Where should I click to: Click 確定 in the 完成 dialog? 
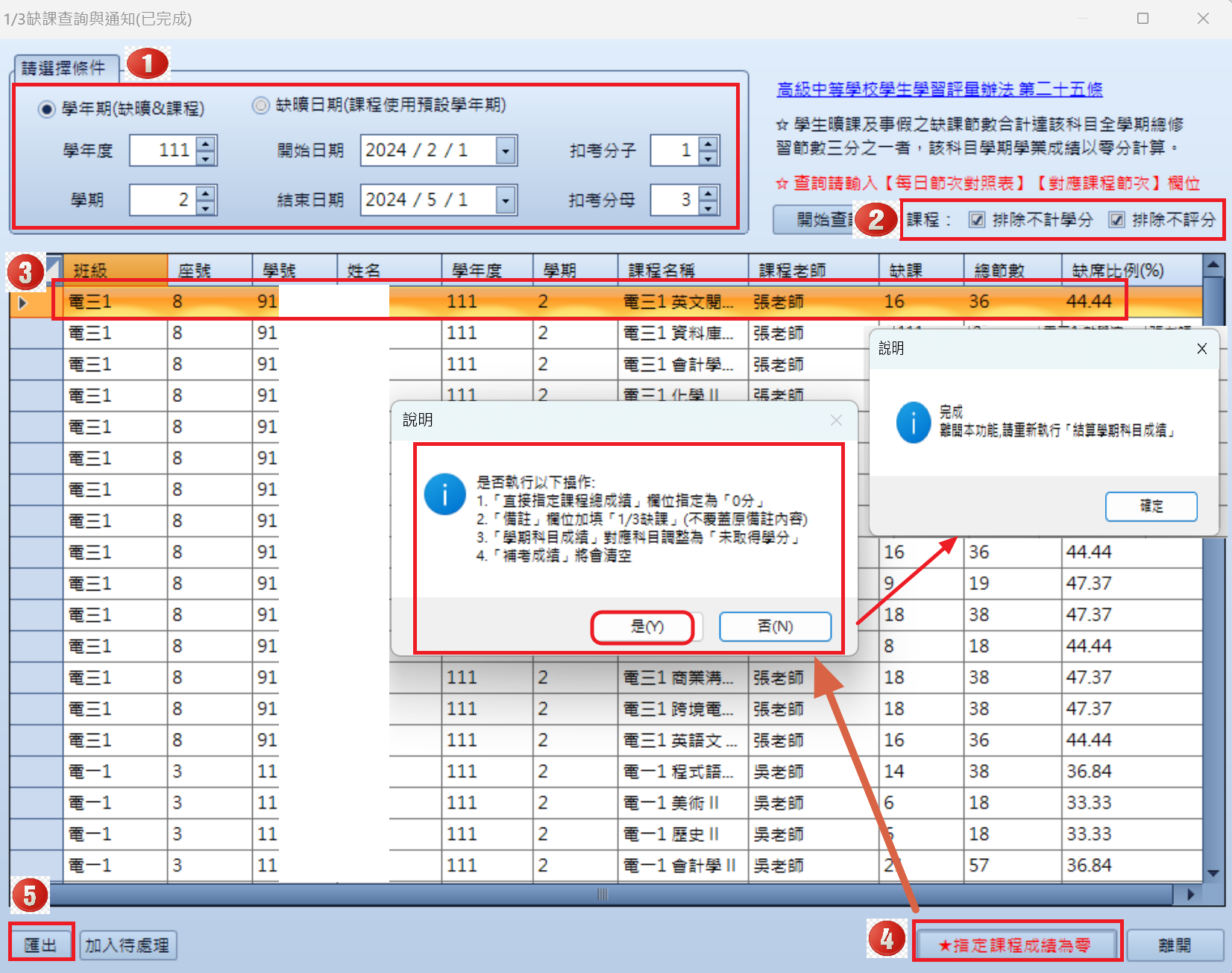tap(1151, 506)
